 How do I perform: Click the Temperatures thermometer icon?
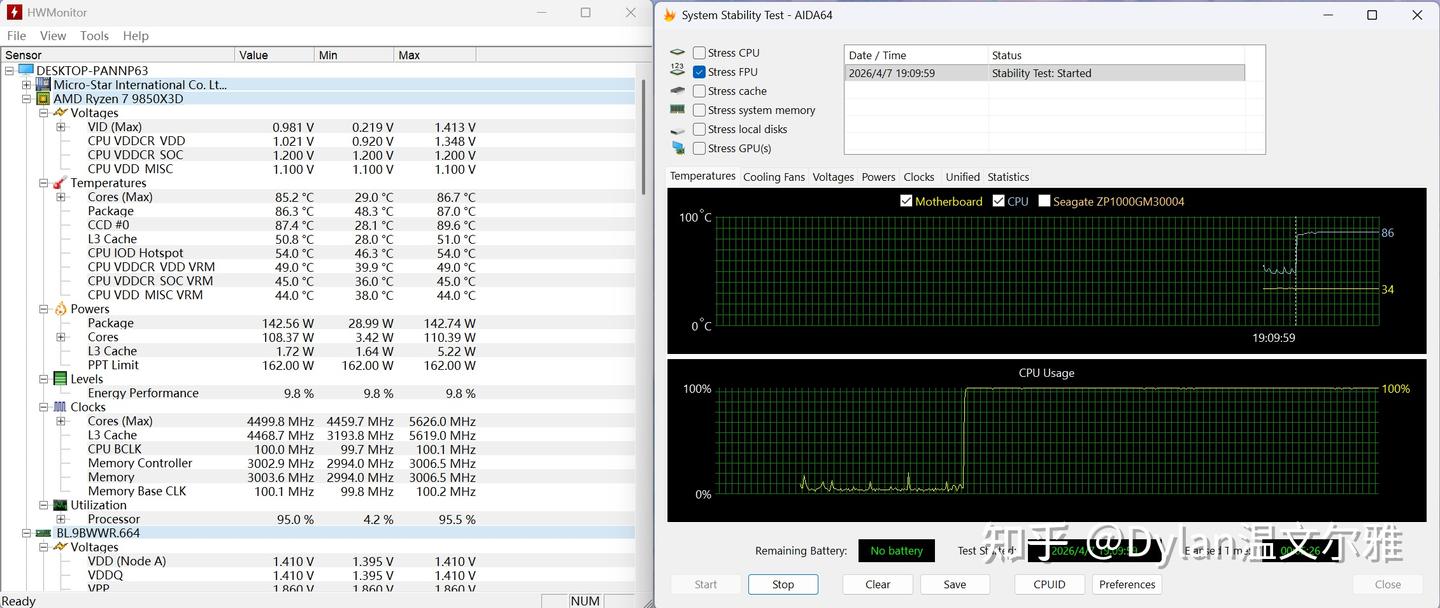coord(60,183)
